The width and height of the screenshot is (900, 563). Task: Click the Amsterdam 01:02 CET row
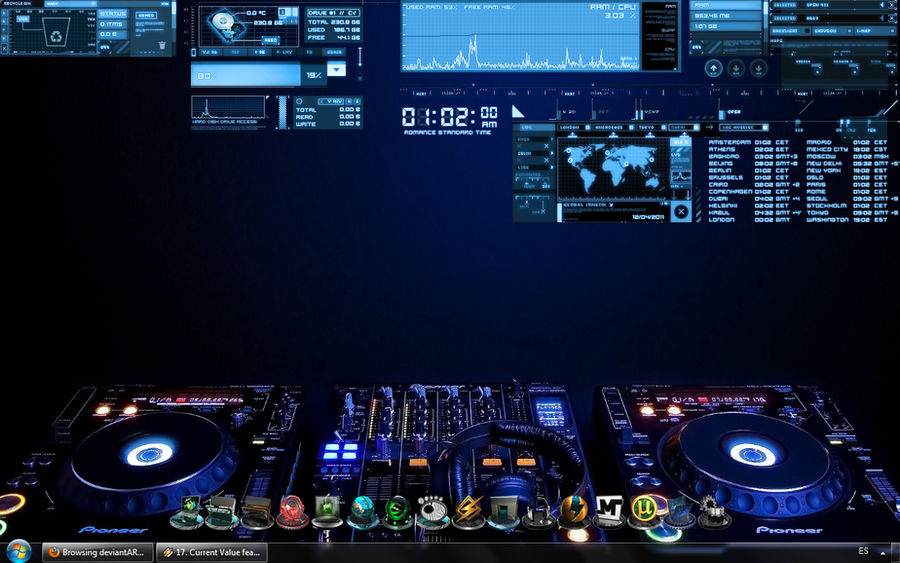tap(748, 142)
